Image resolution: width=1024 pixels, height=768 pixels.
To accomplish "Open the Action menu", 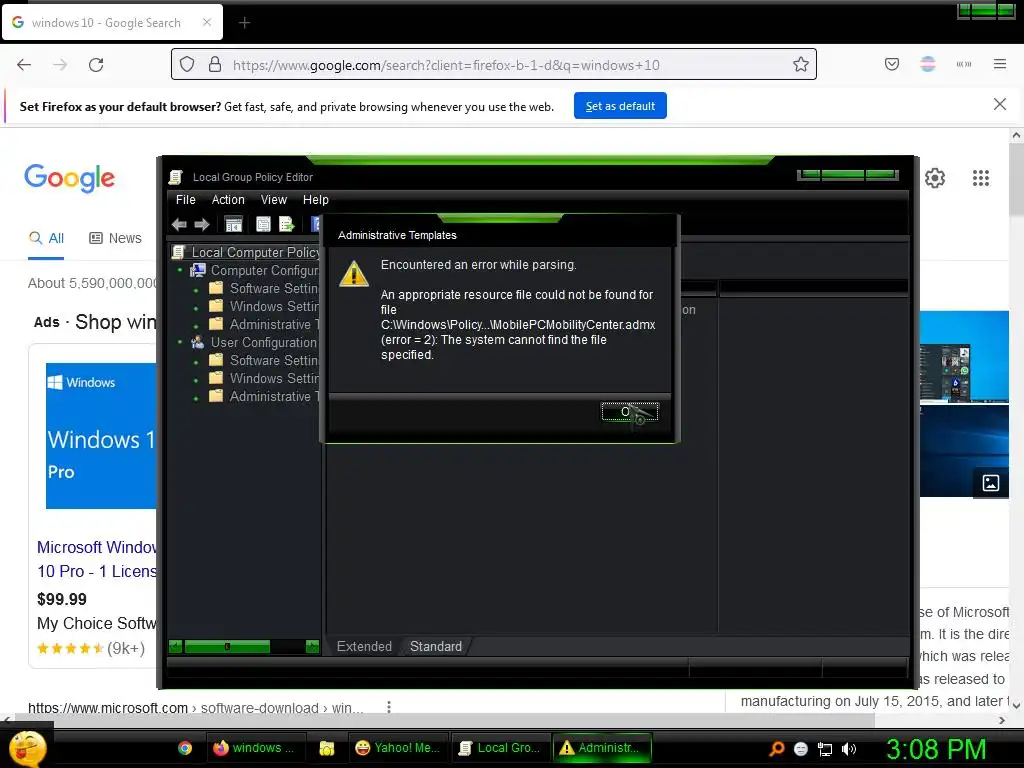I will (228, 200).
